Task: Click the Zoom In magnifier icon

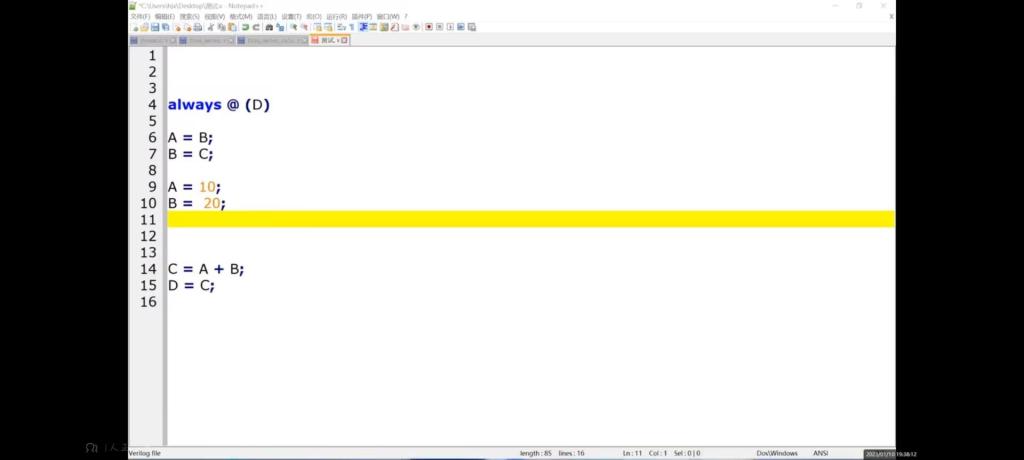Action: (294, 27)
